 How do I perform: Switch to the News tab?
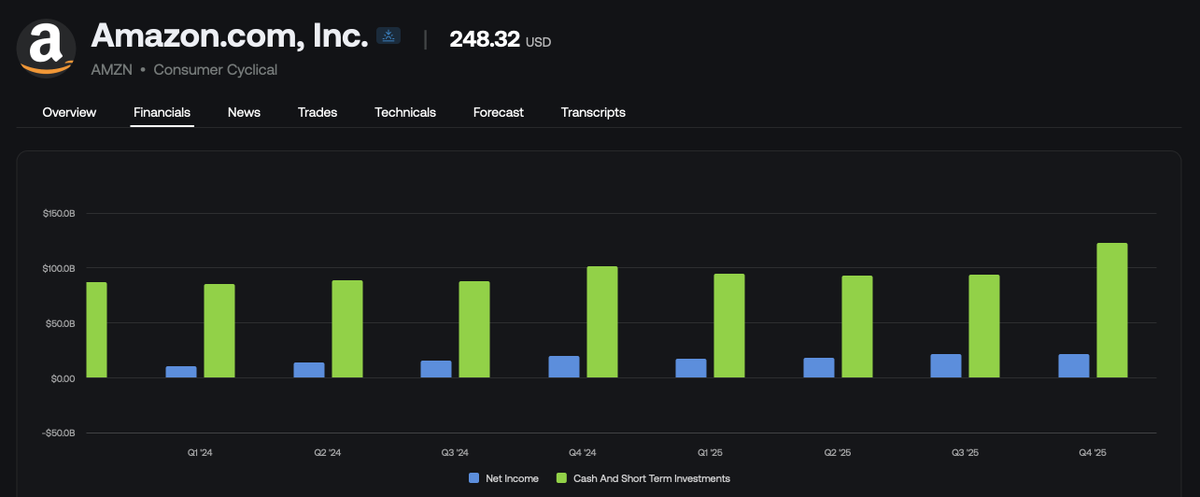click(244, 112)
